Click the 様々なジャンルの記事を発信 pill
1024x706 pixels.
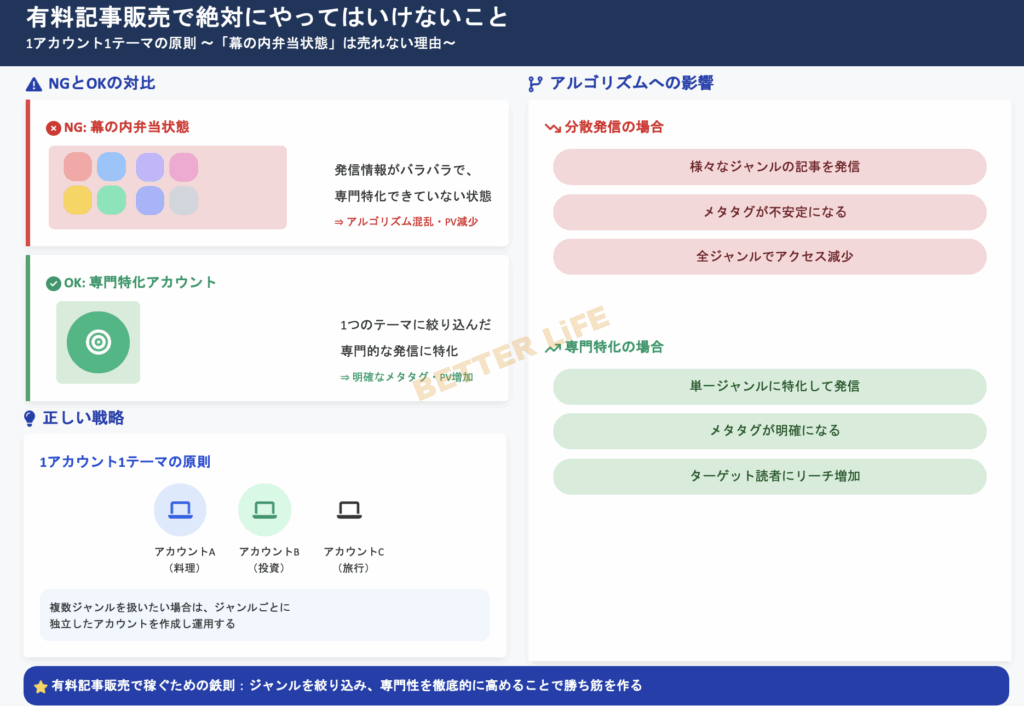click(x=769, y=167)
